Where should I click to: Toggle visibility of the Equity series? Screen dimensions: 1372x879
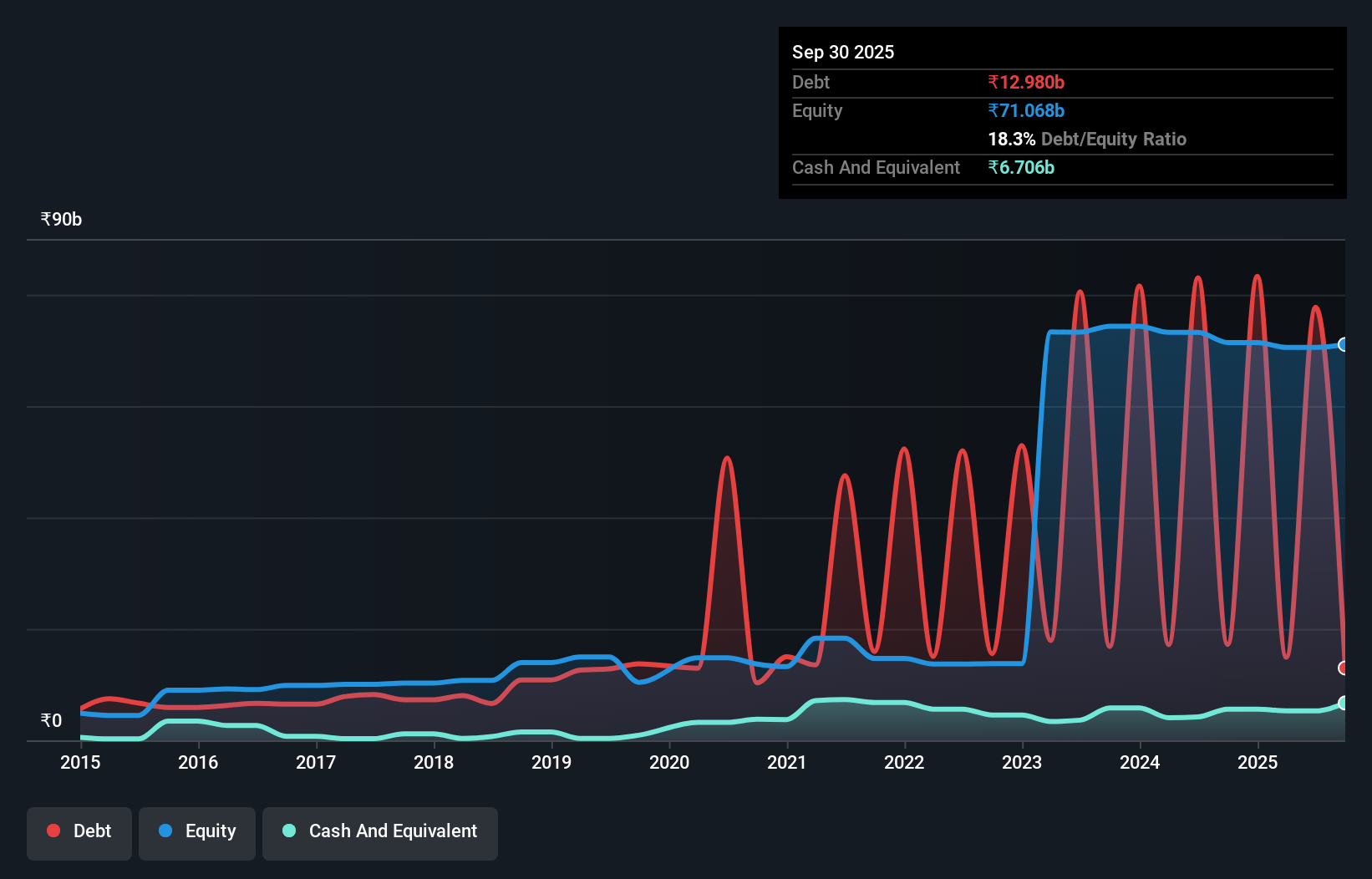pyautogui.click(x=196, y=832)
